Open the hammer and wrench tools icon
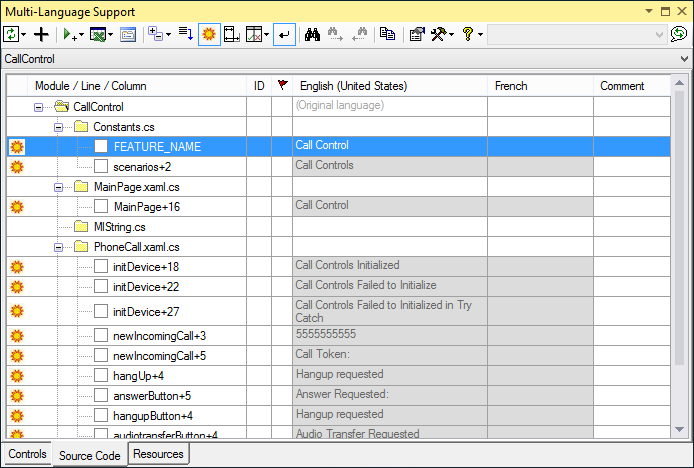The height and width of the screenshot is (468, 694). [440, 34]
